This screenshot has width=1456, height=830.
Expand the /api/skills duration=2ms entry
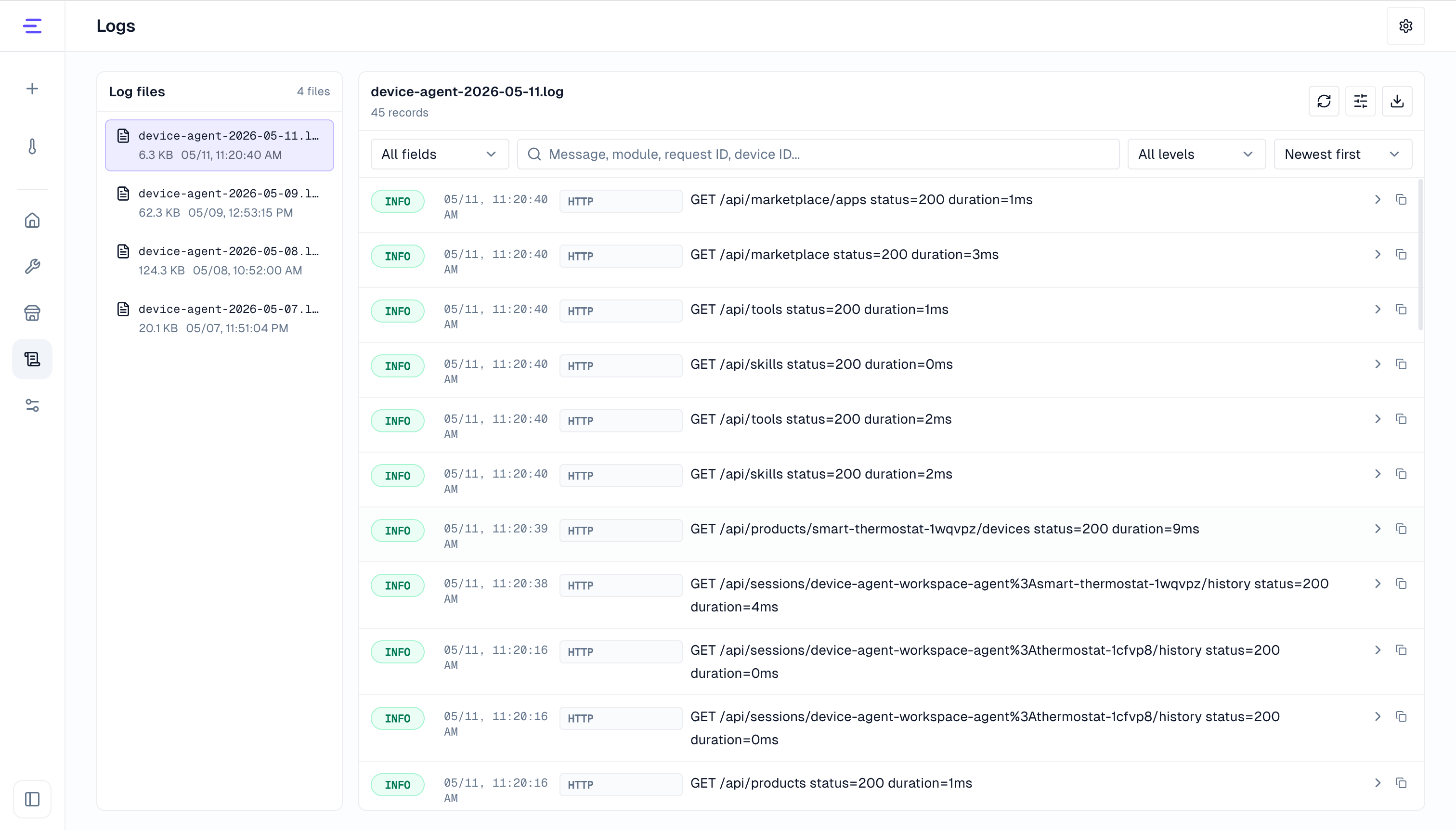pos(1378,474)
